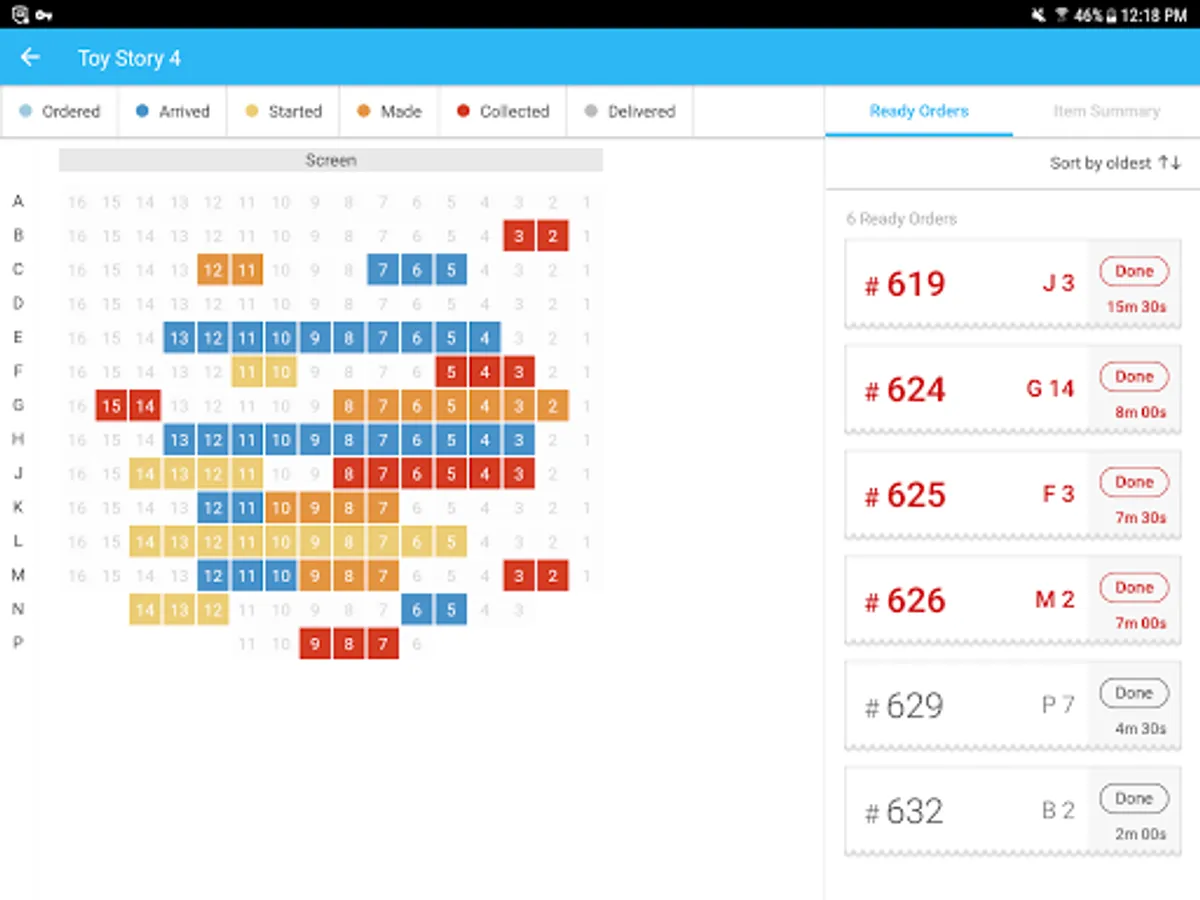This screenshot has height=900, width=1200.
Task: Select yellow seat F11
Action: (x=247, y=372)
